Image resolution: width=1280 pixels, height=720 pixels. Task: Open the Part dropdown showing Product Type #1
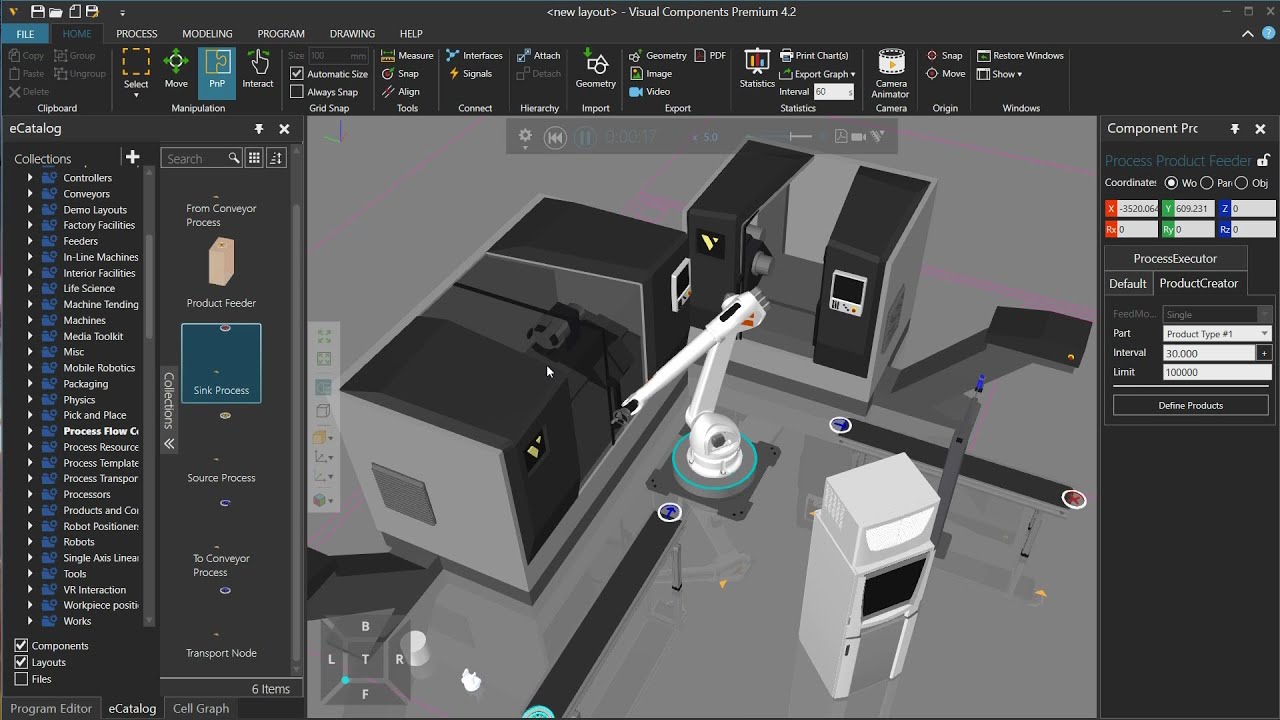click(x=1217, y=334)
